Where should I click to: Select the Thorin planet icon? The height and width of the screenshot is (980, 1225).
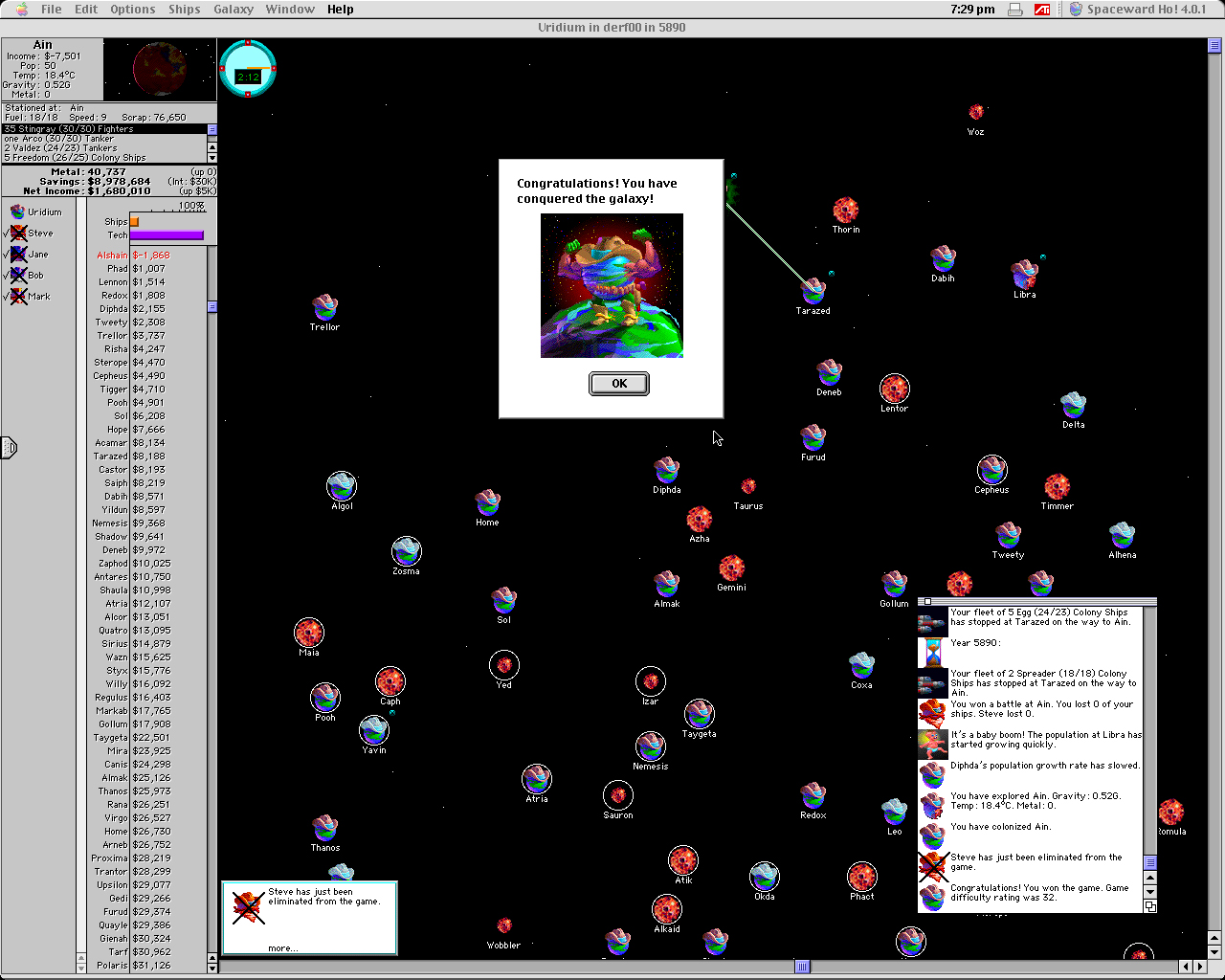pos(845,210)
